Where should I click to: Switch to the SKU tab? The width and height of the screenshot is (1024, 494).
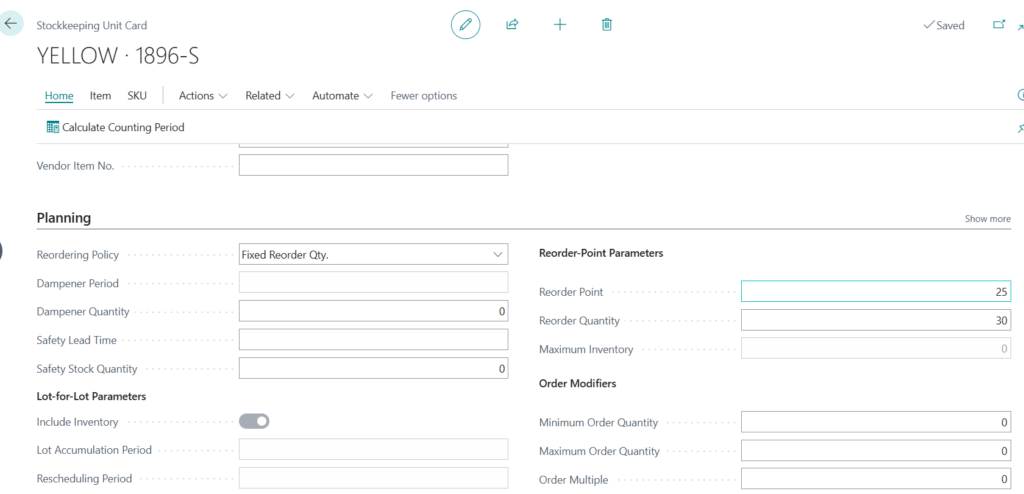pyautogui.click(x=137, y=96)
